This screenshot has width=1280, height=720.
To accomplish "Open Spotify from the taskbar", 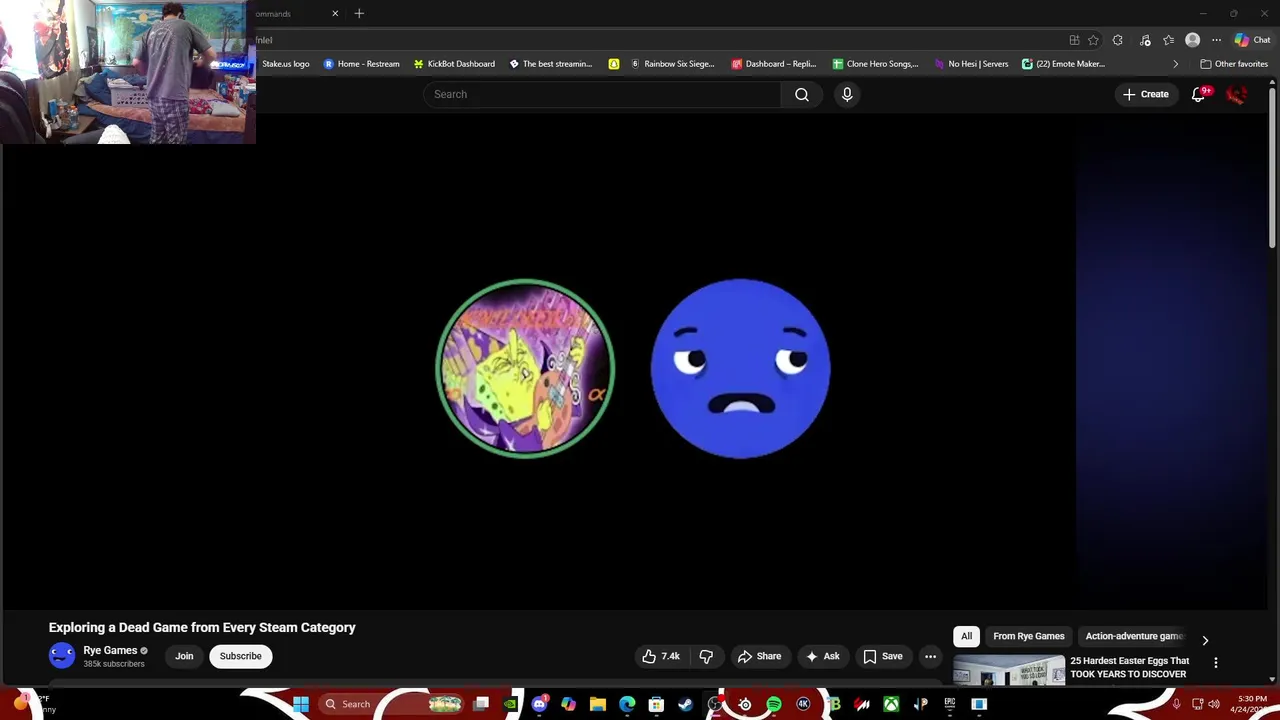I will coord(774,704).
